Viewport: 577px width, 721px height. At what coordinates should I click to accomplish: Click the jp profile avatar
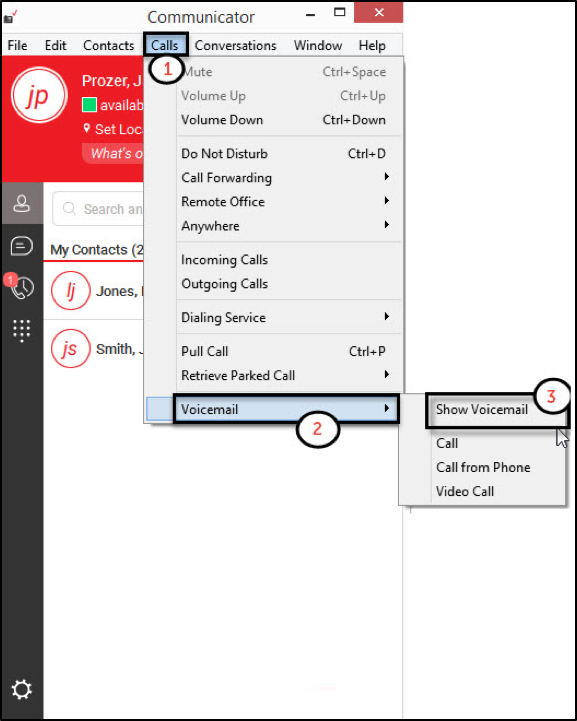click(x=39, y=95)
